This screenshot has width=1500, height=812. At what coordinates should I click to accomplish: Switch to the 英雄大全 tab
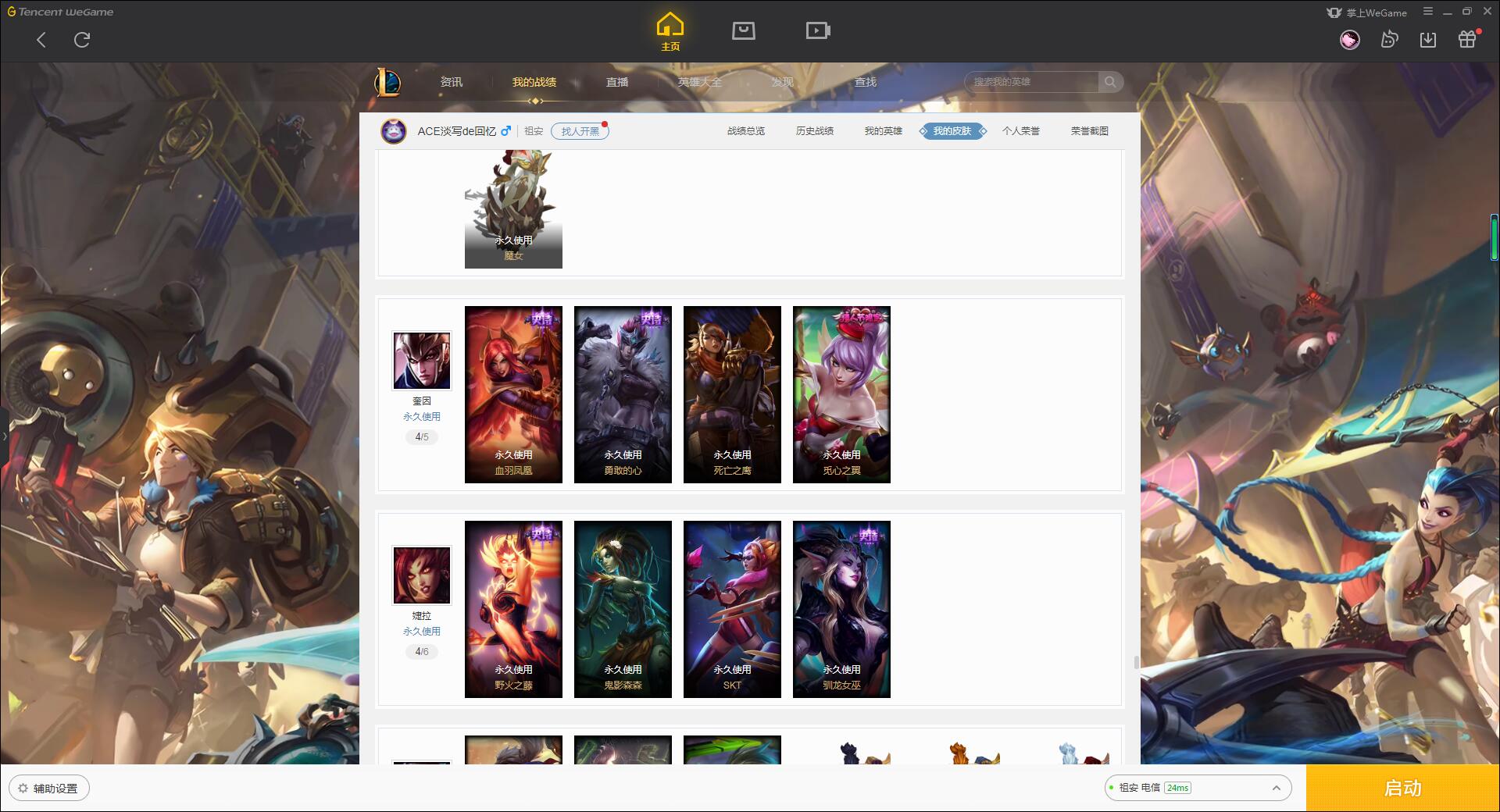(x=700, y=82)
